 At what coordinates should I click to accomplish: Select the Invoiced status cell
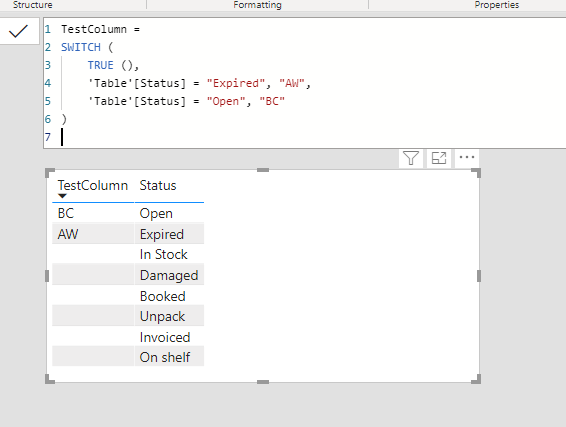pyautogui.click(x=169, y=337)
